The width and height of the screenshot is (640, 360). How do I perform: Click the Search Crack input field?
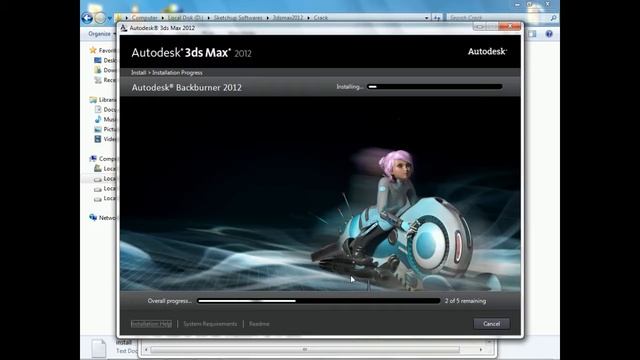click(498, 18)
